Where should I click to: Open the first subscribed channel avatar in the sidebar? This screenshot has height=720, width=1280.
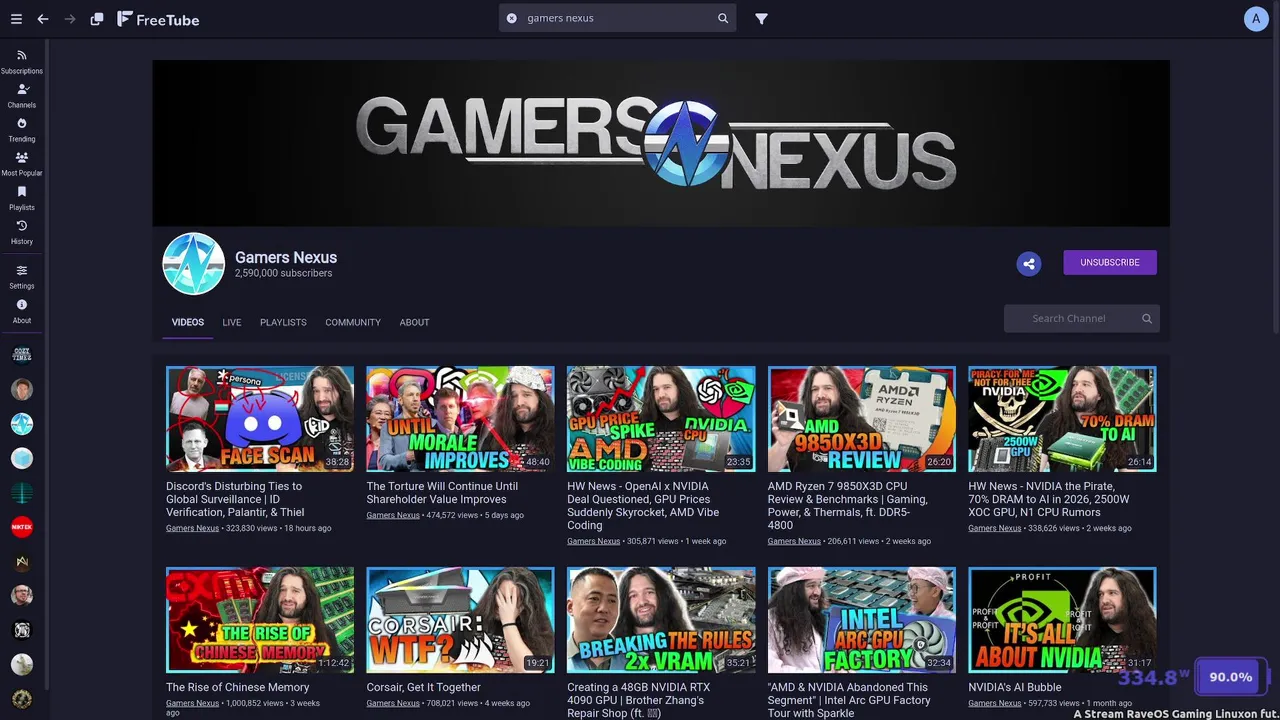pyautogui.click(x=22, y=355)
